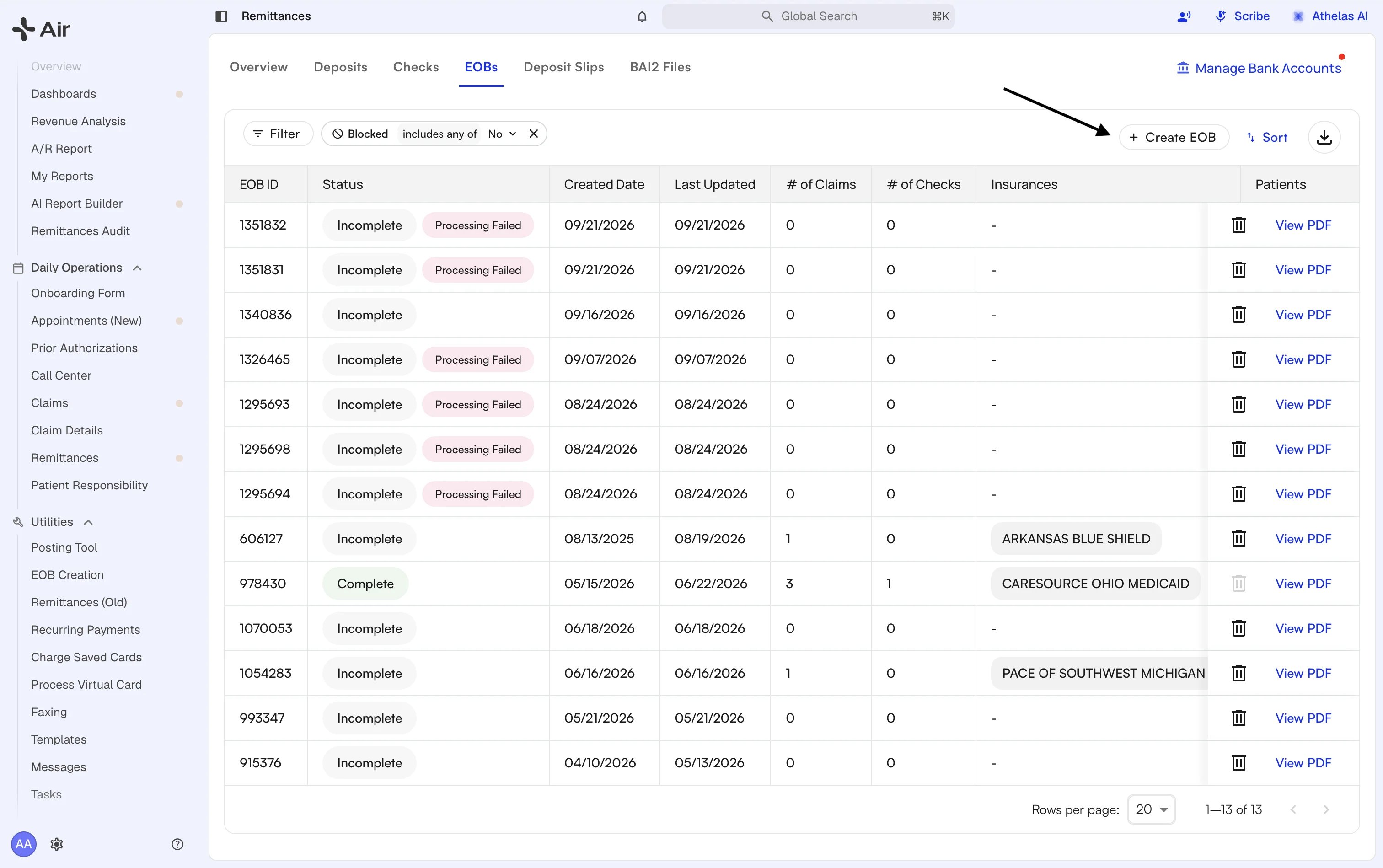View PDF for EOB 978430
This screenshot has height=868, width=1383.
point(1303,583)
